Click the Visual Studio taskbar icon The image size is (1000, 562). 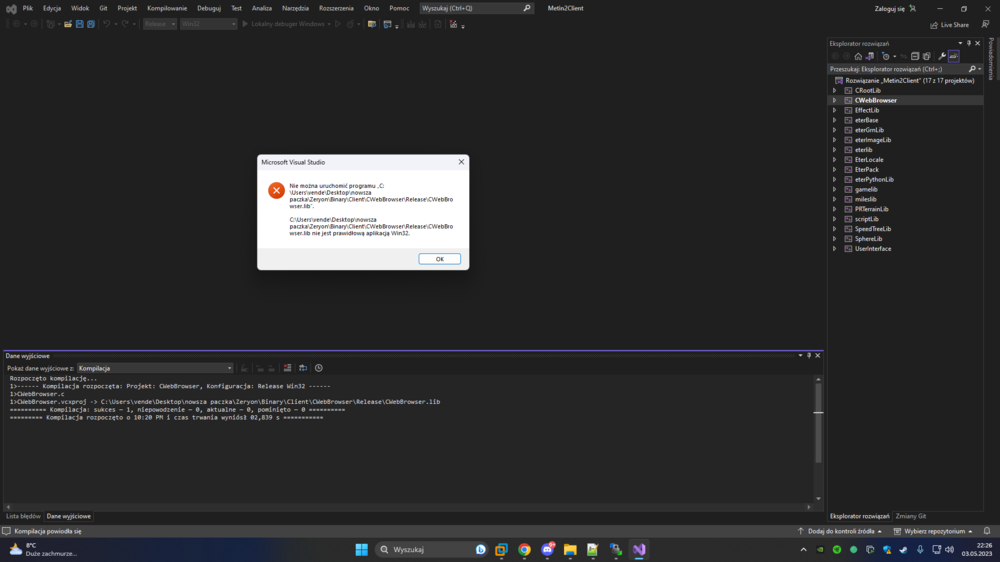(639, 549)
